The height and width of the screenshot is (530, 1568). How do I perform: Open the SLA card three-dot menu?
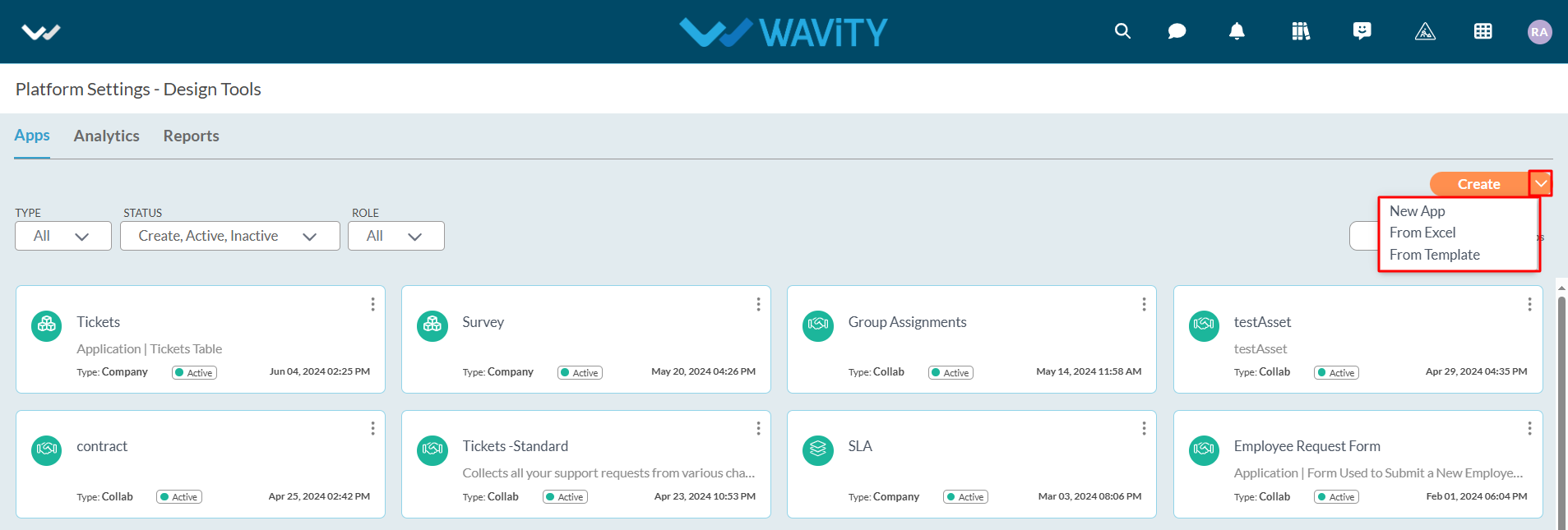click(1144, 428)
